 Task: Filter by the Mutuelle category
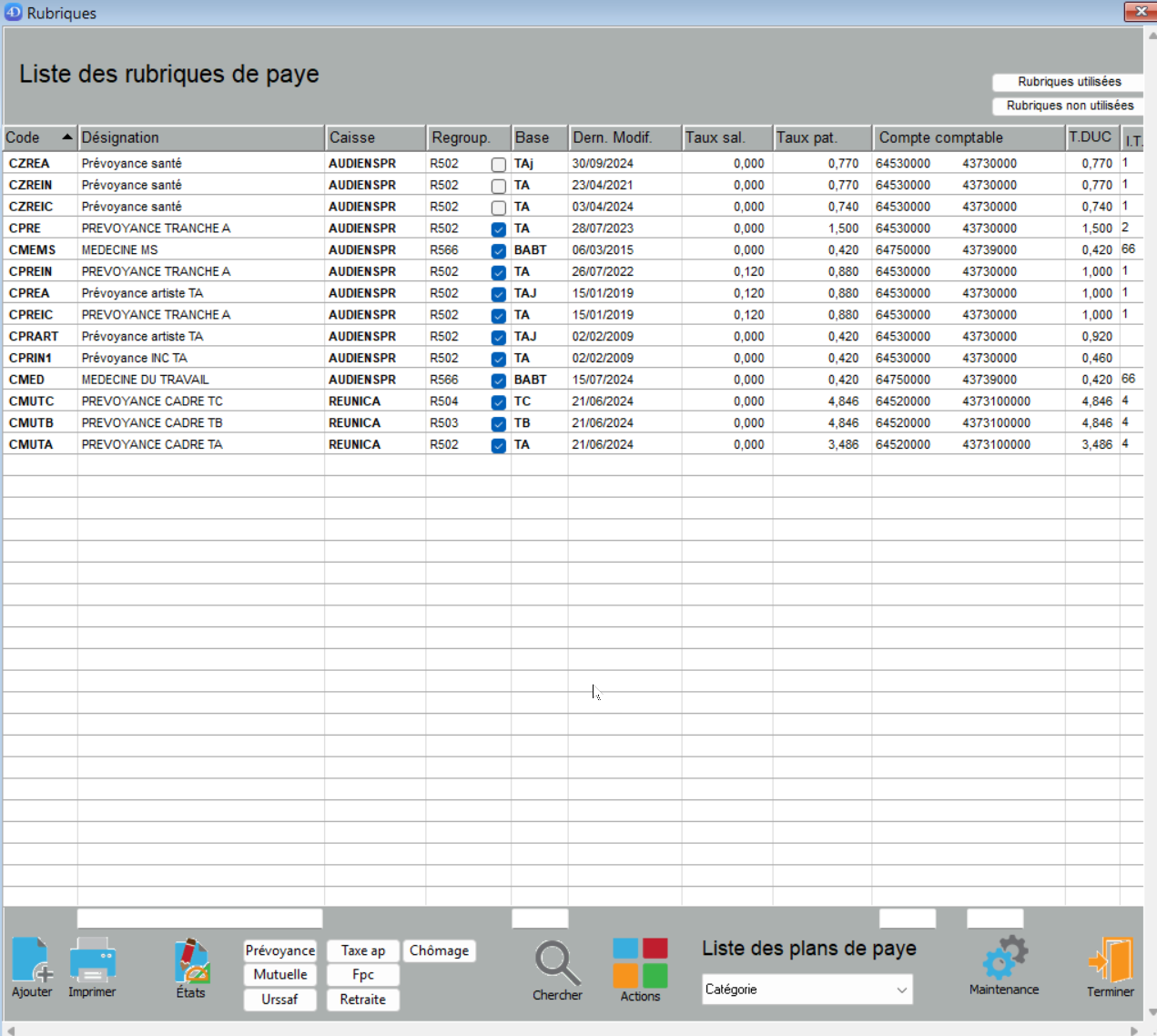pyautogui.click(x=279, y=974)
